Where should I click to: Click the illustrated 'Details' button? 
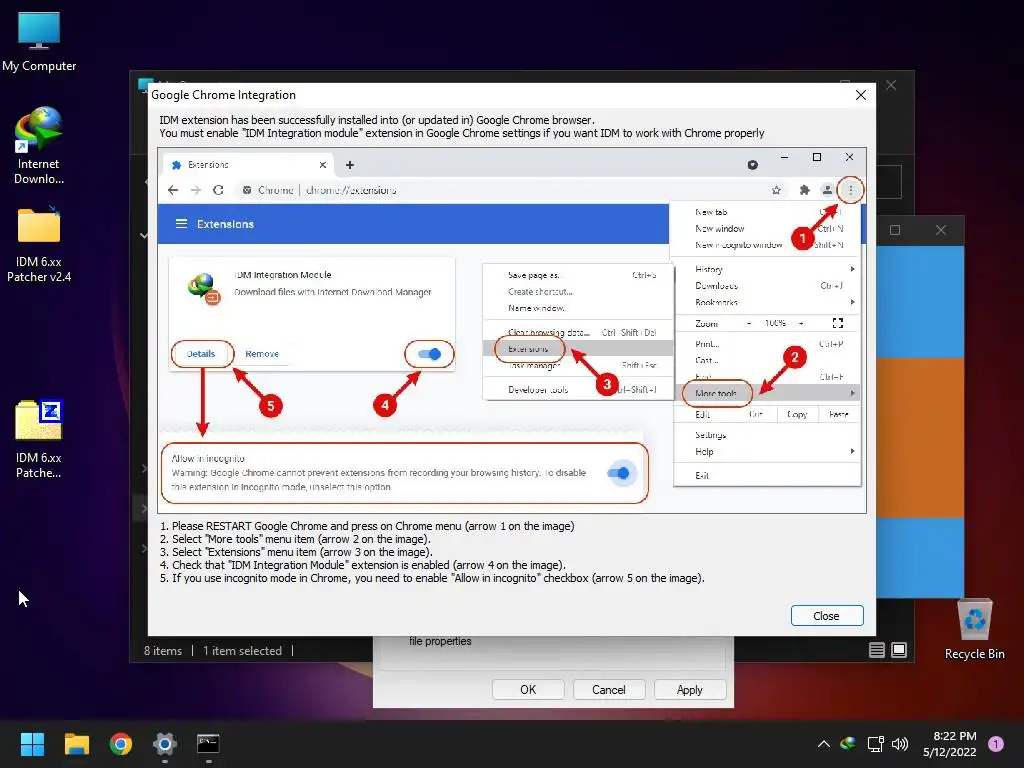201,354
